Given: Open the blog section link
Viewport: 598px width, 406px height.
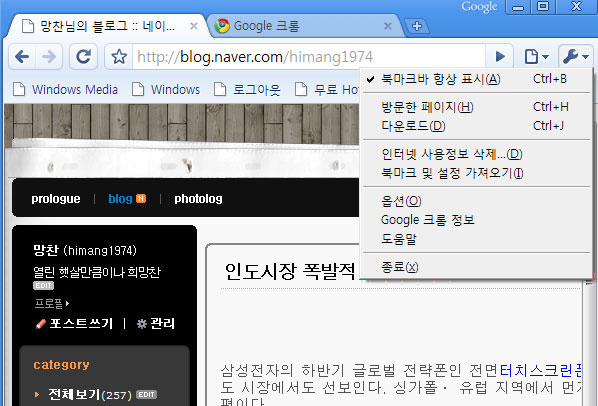Looking at the screenshot, I should pos(120,199).
